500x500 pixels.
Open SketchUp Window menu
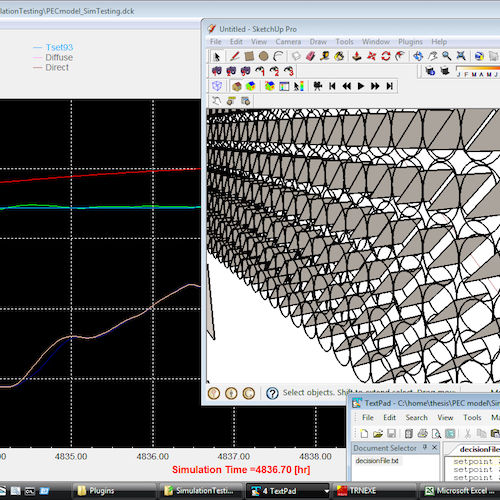(x=376, y=42)
